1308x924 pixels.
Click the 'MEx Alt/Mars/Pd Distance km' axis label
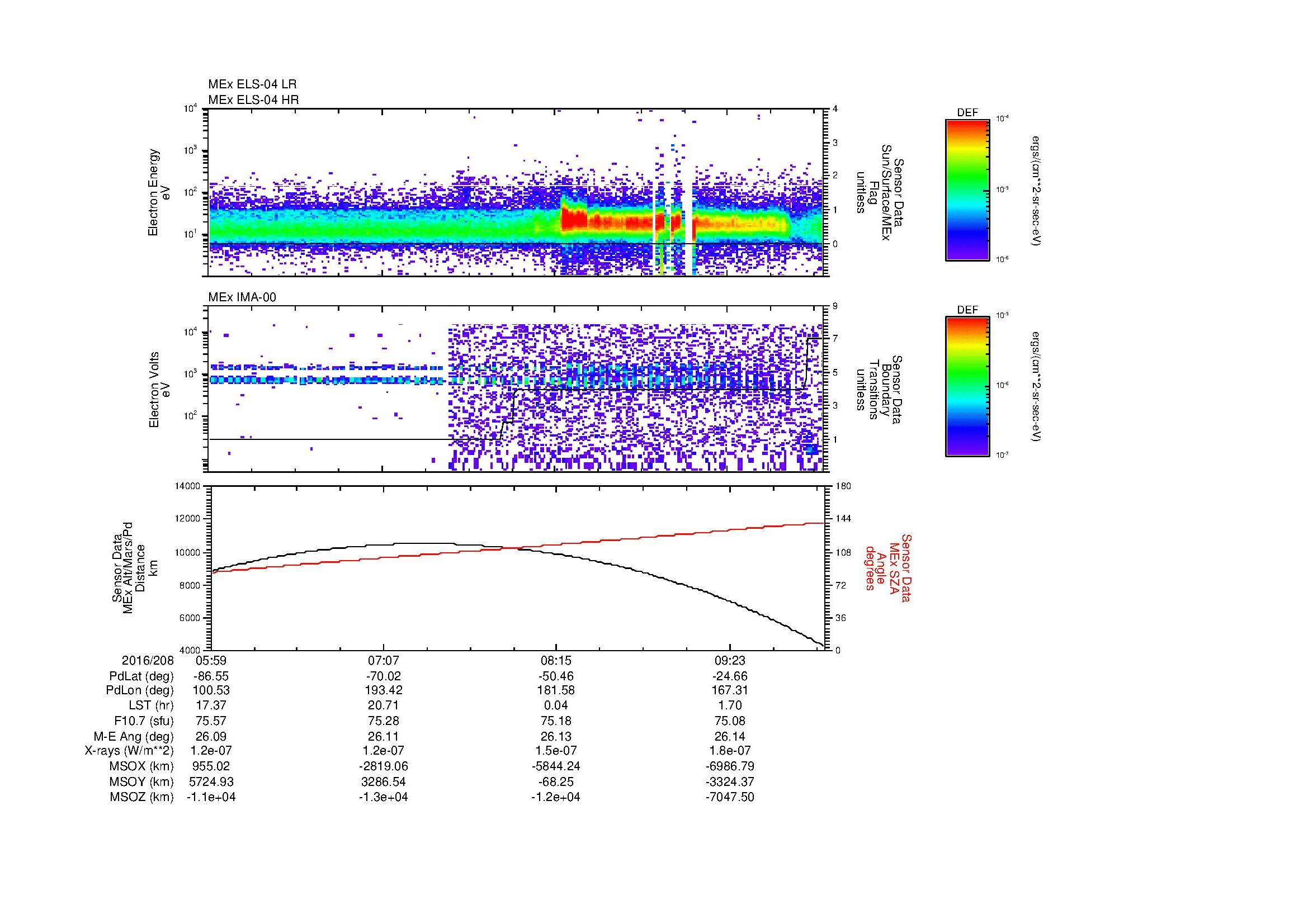134,567
